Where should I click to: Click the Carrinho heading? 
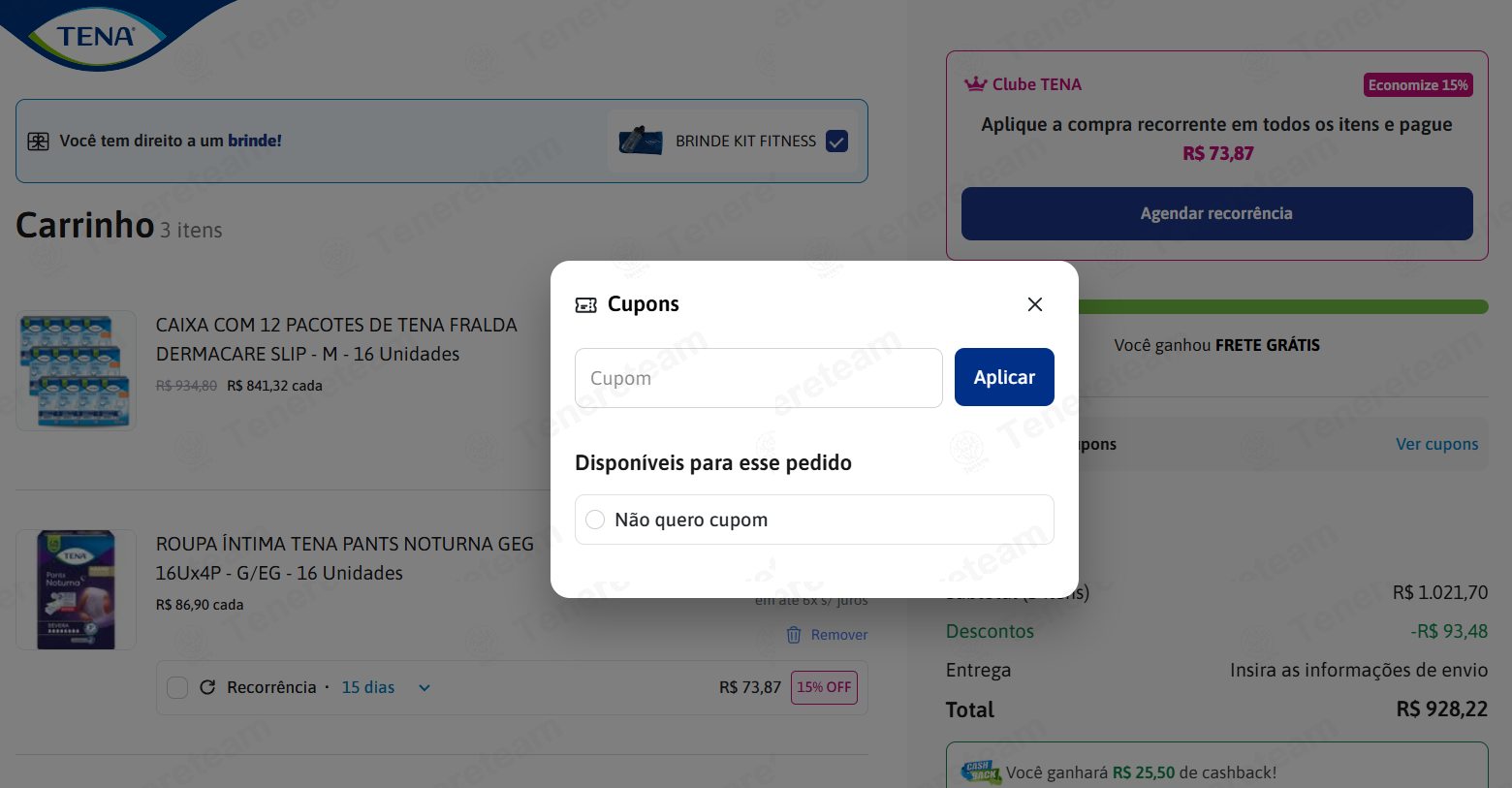click(x=85, y=225)
